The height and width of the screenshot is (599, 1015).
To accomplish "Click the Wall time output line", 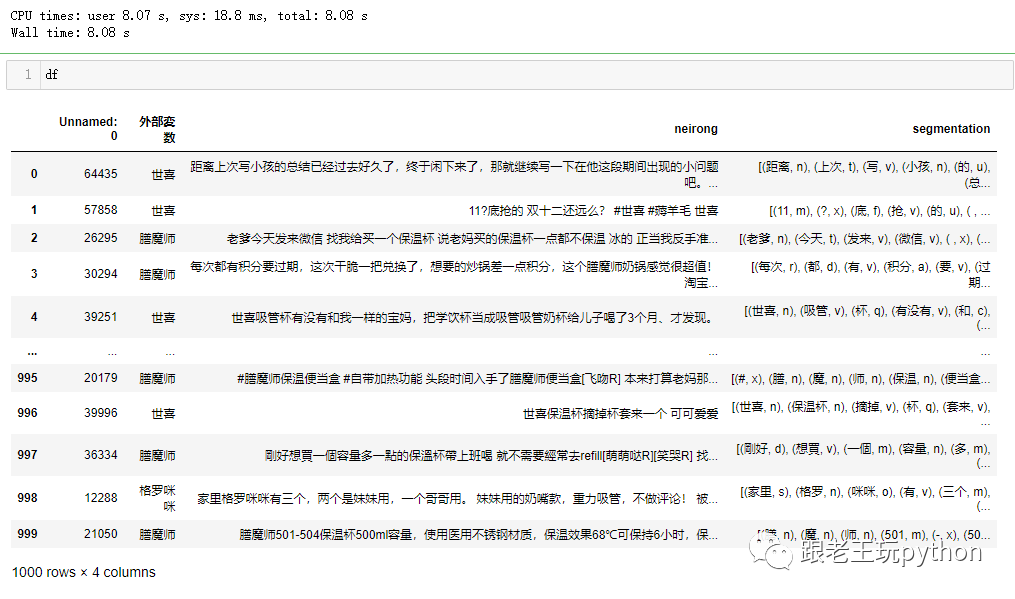I will [x=70, y=33].
